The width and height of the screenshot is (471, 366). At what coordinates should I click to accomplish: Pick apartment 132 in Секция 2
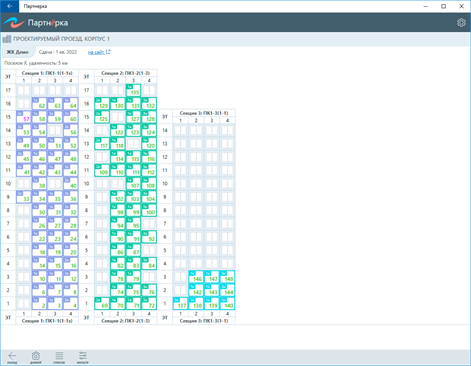click(x=149, y=104)
